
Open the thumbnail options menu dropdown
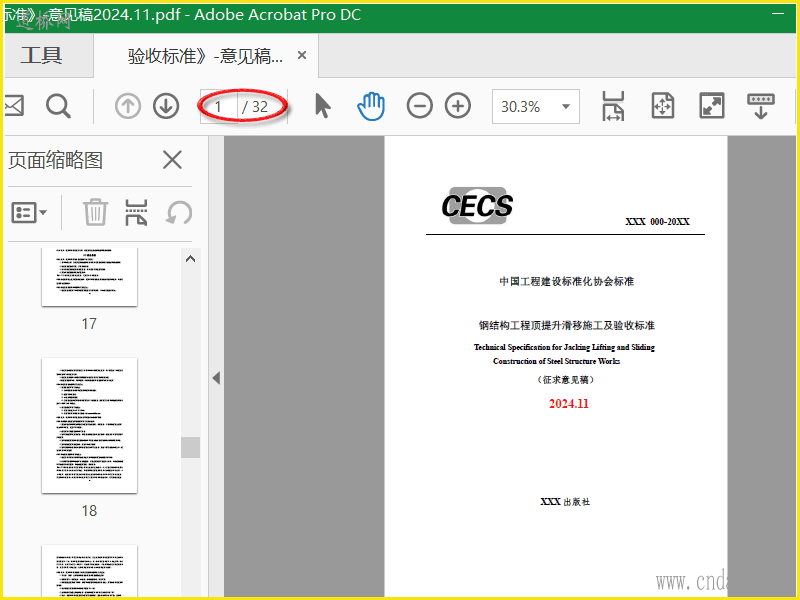click(x=29, y=212)
